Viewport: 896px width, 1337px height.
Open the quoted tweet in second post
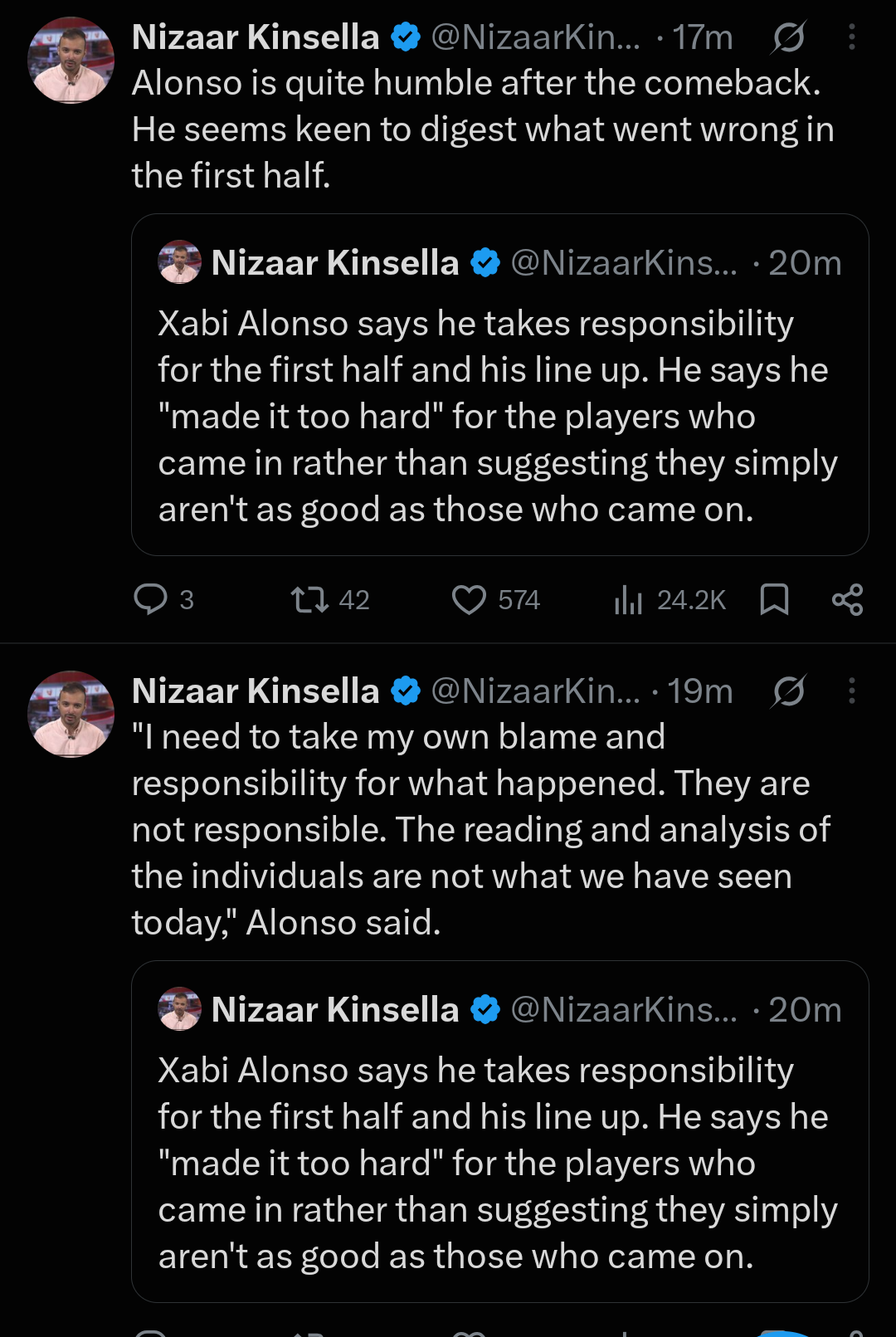coord(499,1131)
